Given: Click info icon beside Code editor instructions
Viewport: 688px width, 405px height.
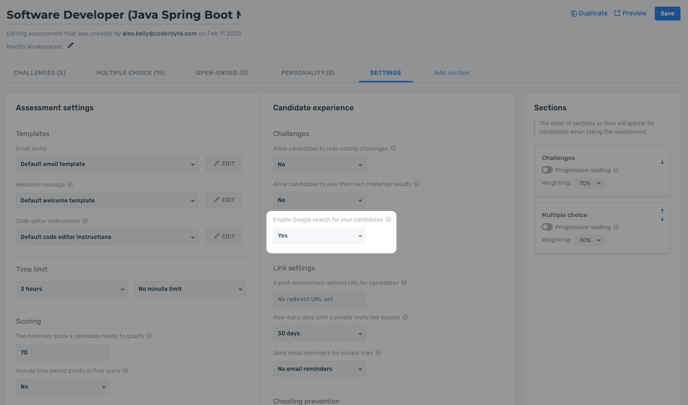Looking at the screenshot, I should tap(85, 221).
